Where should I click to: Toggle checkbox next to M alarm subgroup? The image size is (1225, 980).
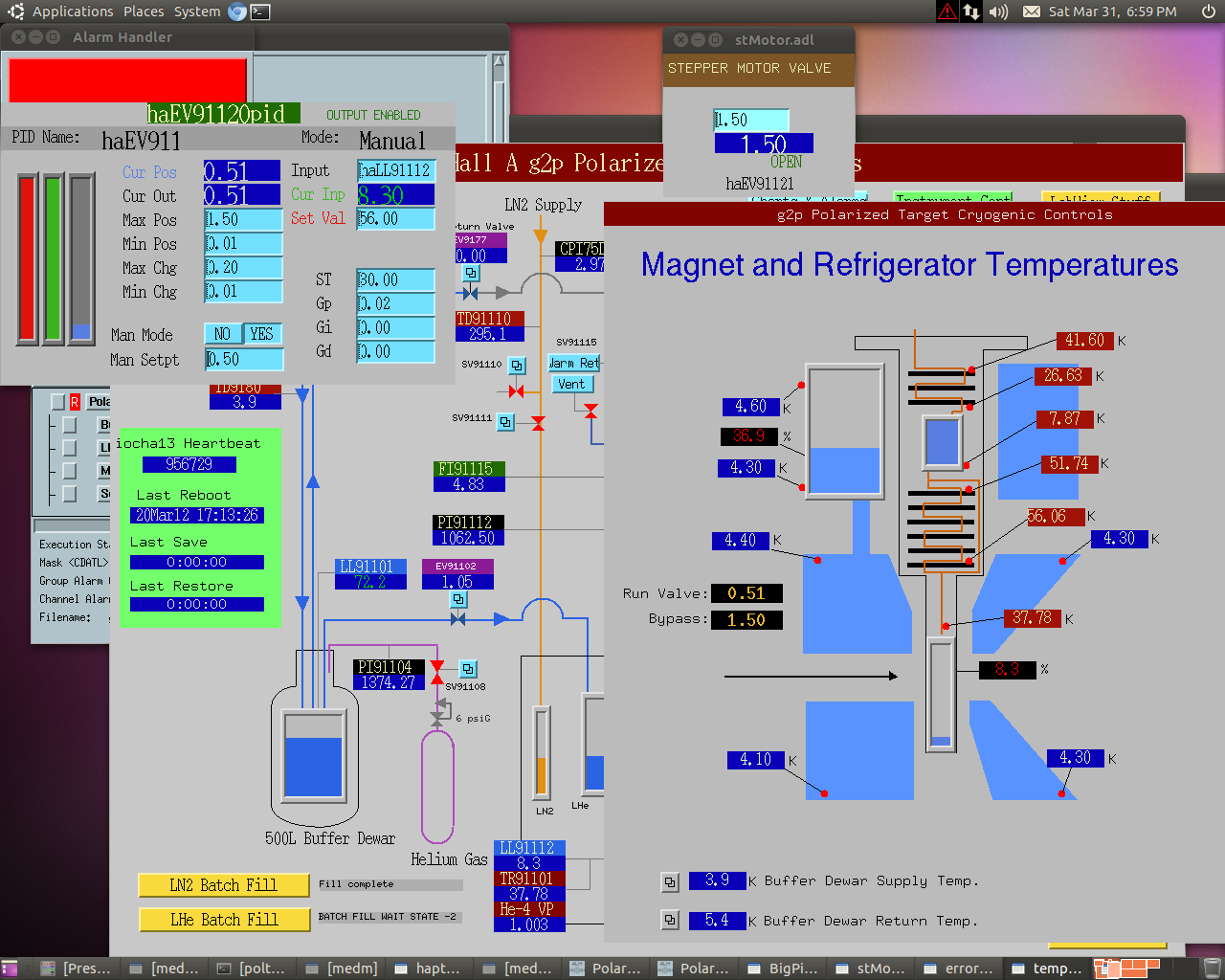tap(69, 470)
